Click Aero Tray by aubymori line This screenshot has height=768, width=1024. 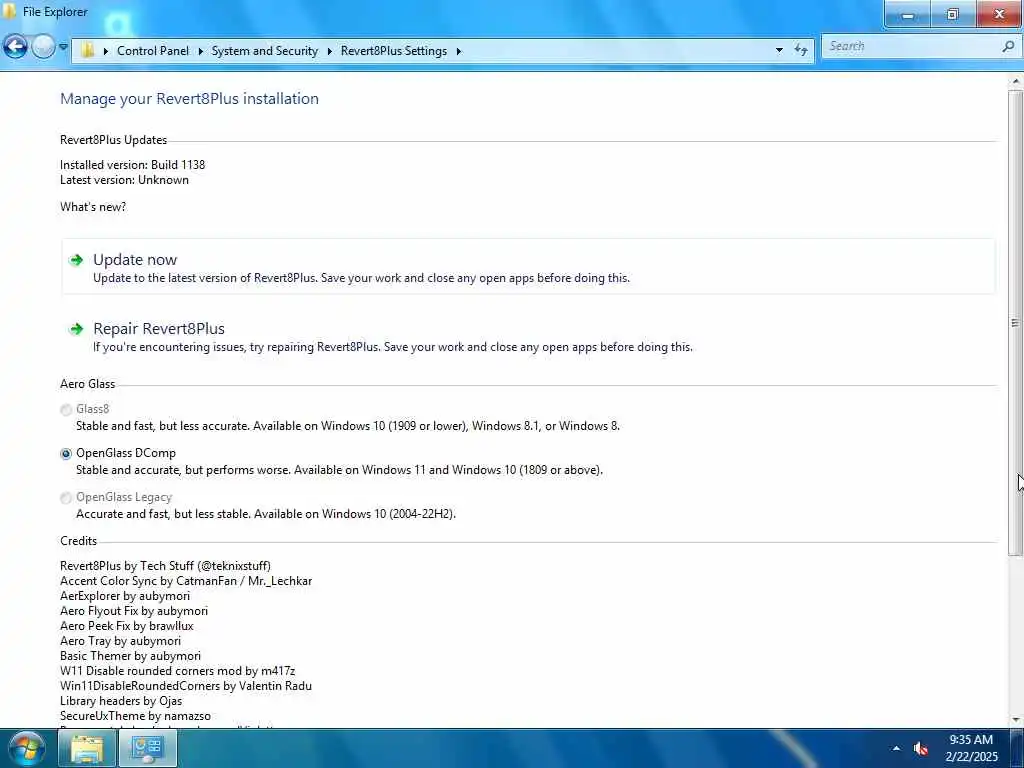coord(120,641)
